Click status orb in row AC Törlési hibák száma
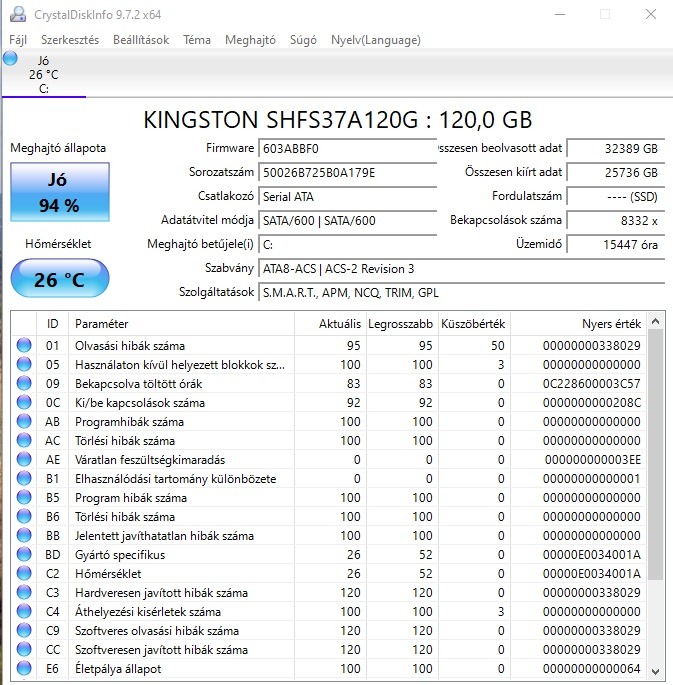673x685 pixels. coord(24,440)
